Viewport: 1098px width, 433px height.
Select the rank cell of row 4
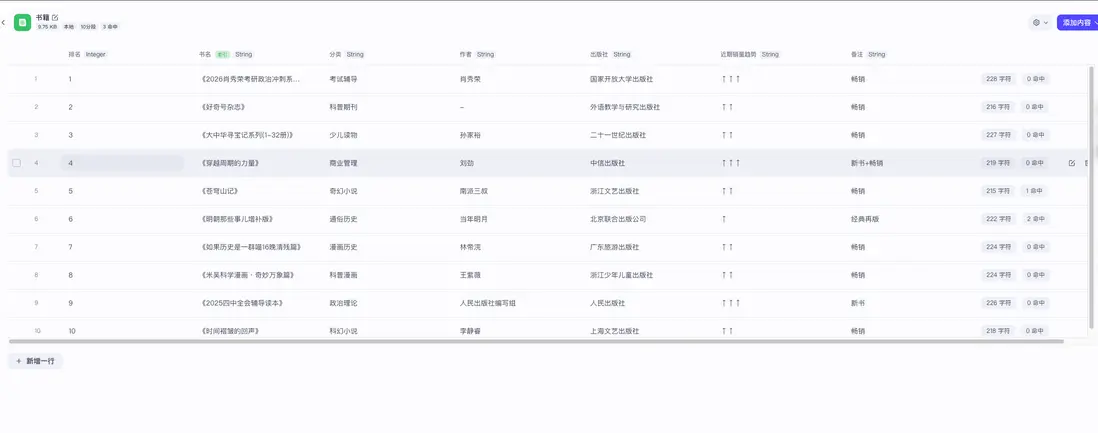click(123, 163)
